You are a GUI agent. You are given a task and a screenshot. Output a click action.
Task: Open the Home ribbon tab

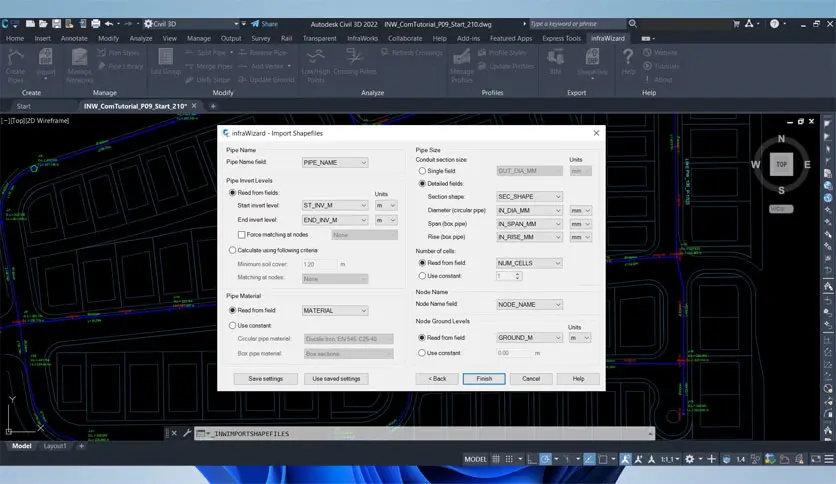click(15, 38)
